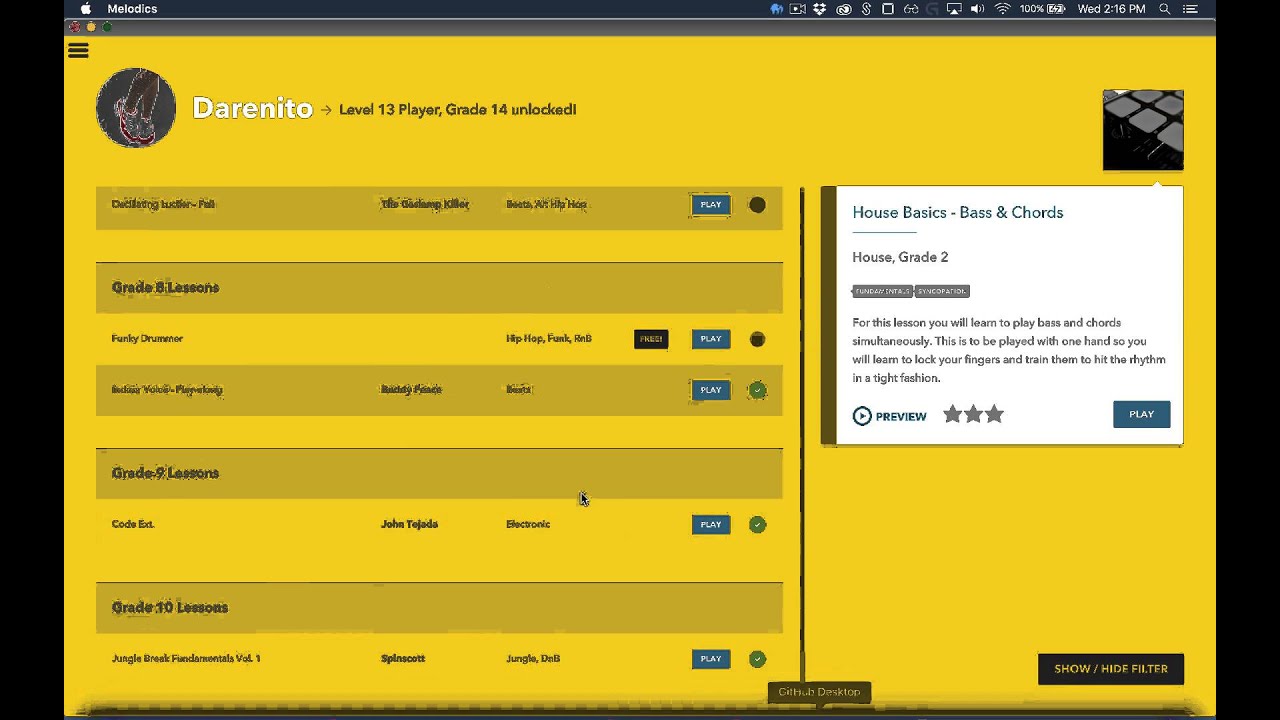Click the camera icon in menu bar
This screenshot has width=1280, height=720.
tap(798, 9)
